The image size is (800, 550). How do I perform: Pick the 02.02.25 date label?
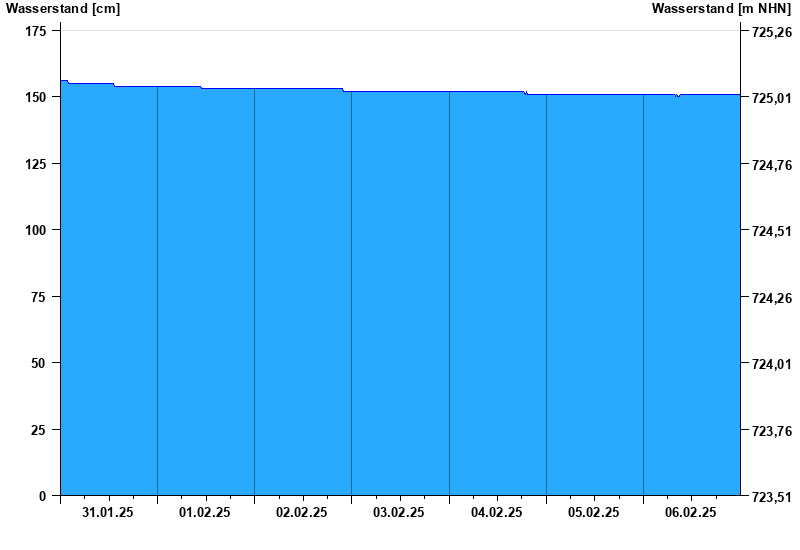pos(302,512)
